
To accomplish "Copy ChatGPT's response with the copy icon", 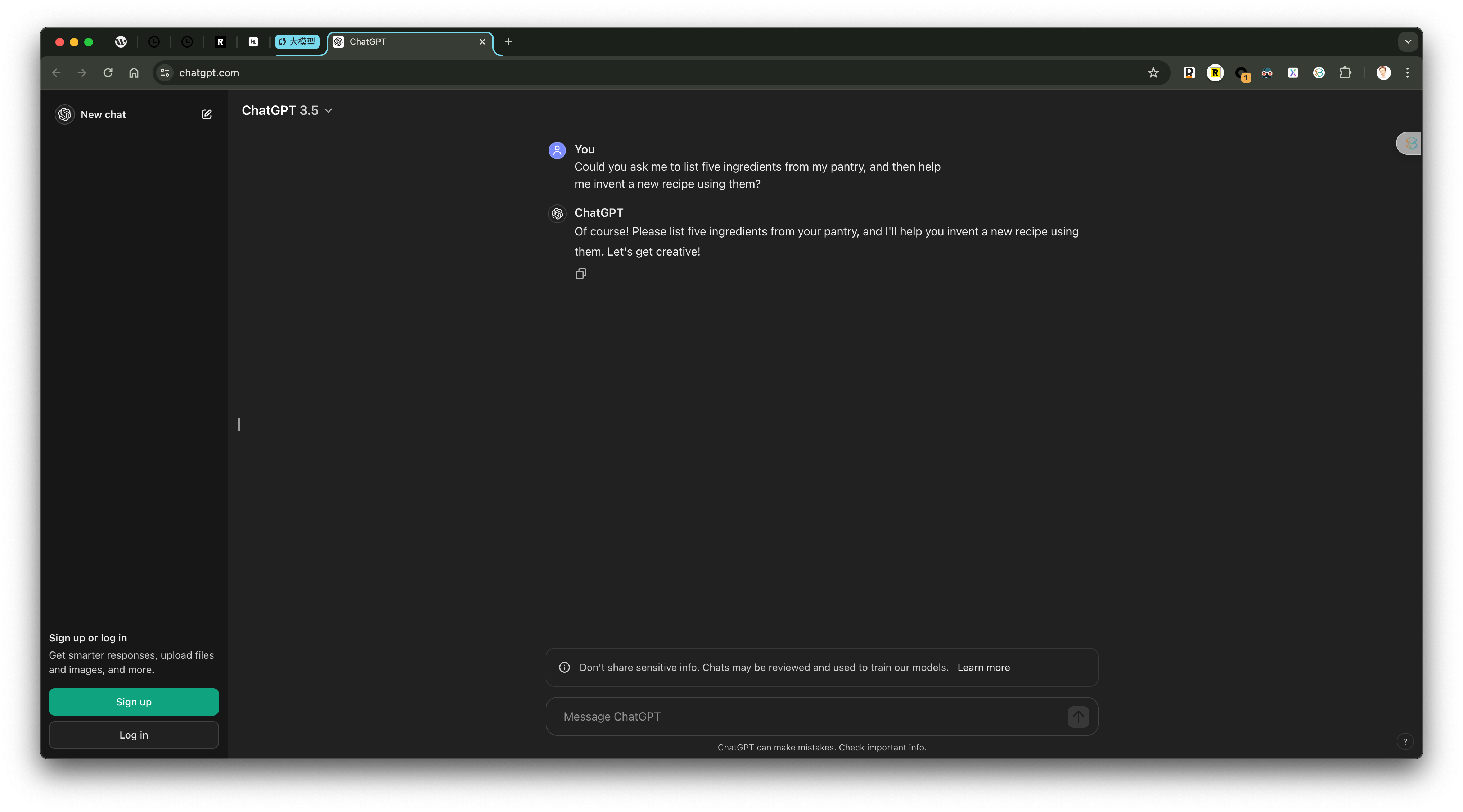I will pyautogui.click(x=580, y=274).
